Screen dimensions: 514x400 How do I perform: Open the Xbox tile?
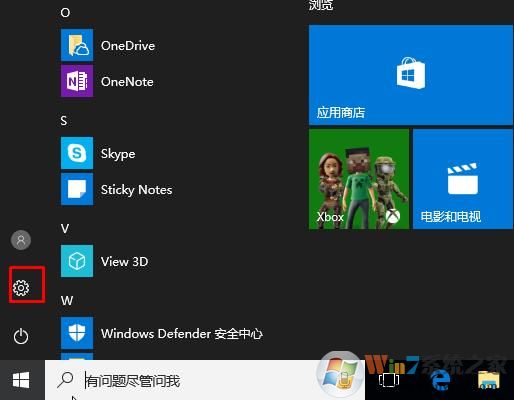(359, 179)
